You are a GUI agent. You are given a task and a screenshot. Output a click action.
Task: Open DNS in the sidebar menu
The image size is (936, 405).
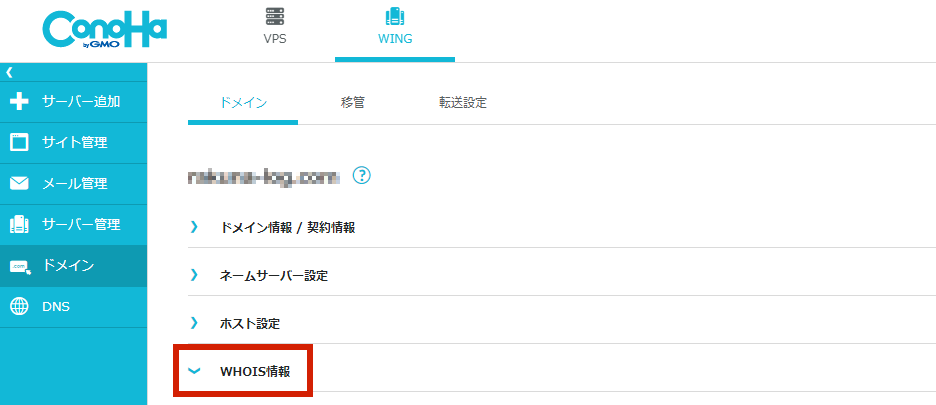click(x=73, y=307)
